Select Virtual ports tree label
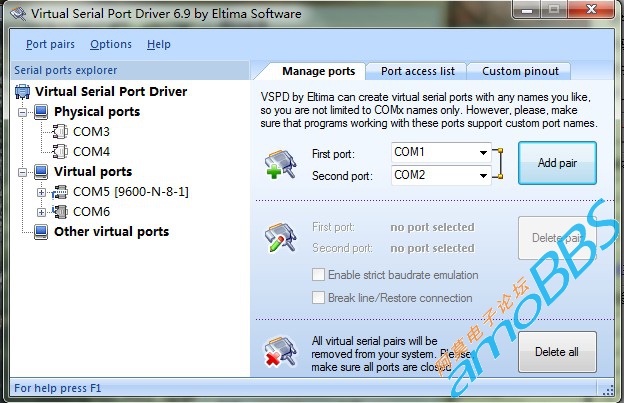Viewport: 624px width, 403px height. [x=93, y=171]
